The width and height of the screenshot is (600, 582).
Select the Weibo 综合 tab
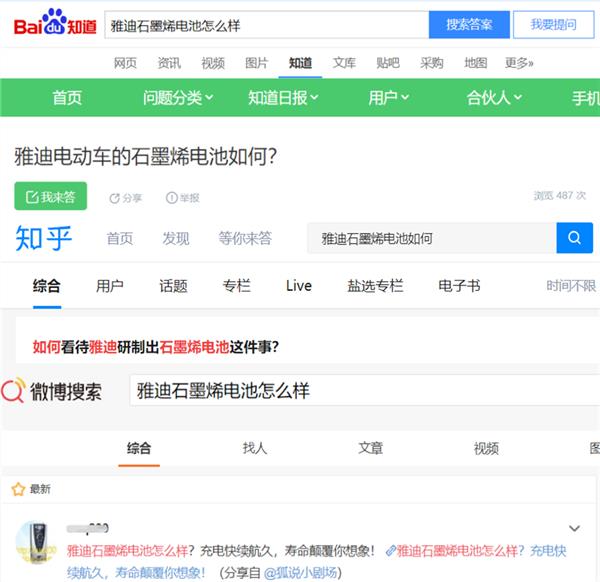[x=139, y=448]
